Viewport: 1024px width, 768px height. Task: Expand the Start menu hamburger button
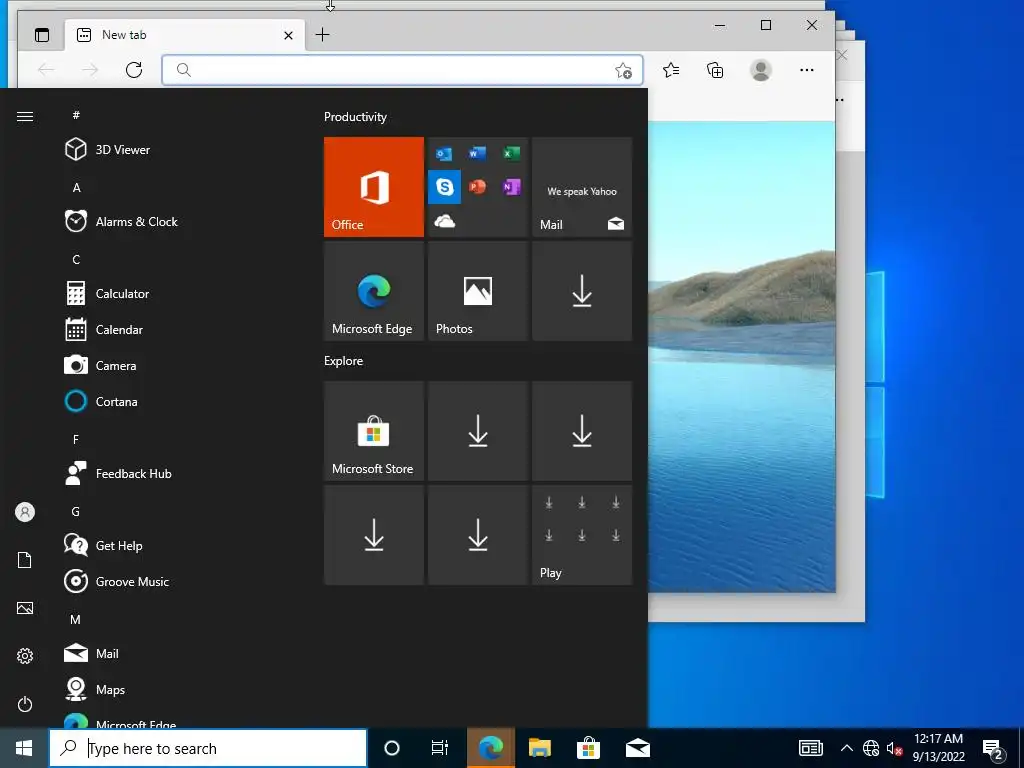25,116
